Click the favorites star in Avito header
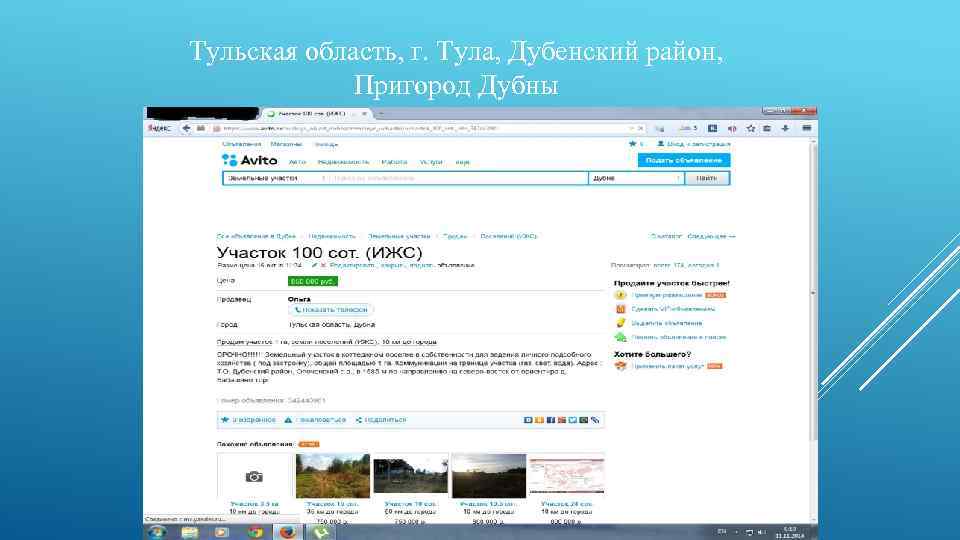This screenshot has height=540, width=960. [x=632, y=144]
